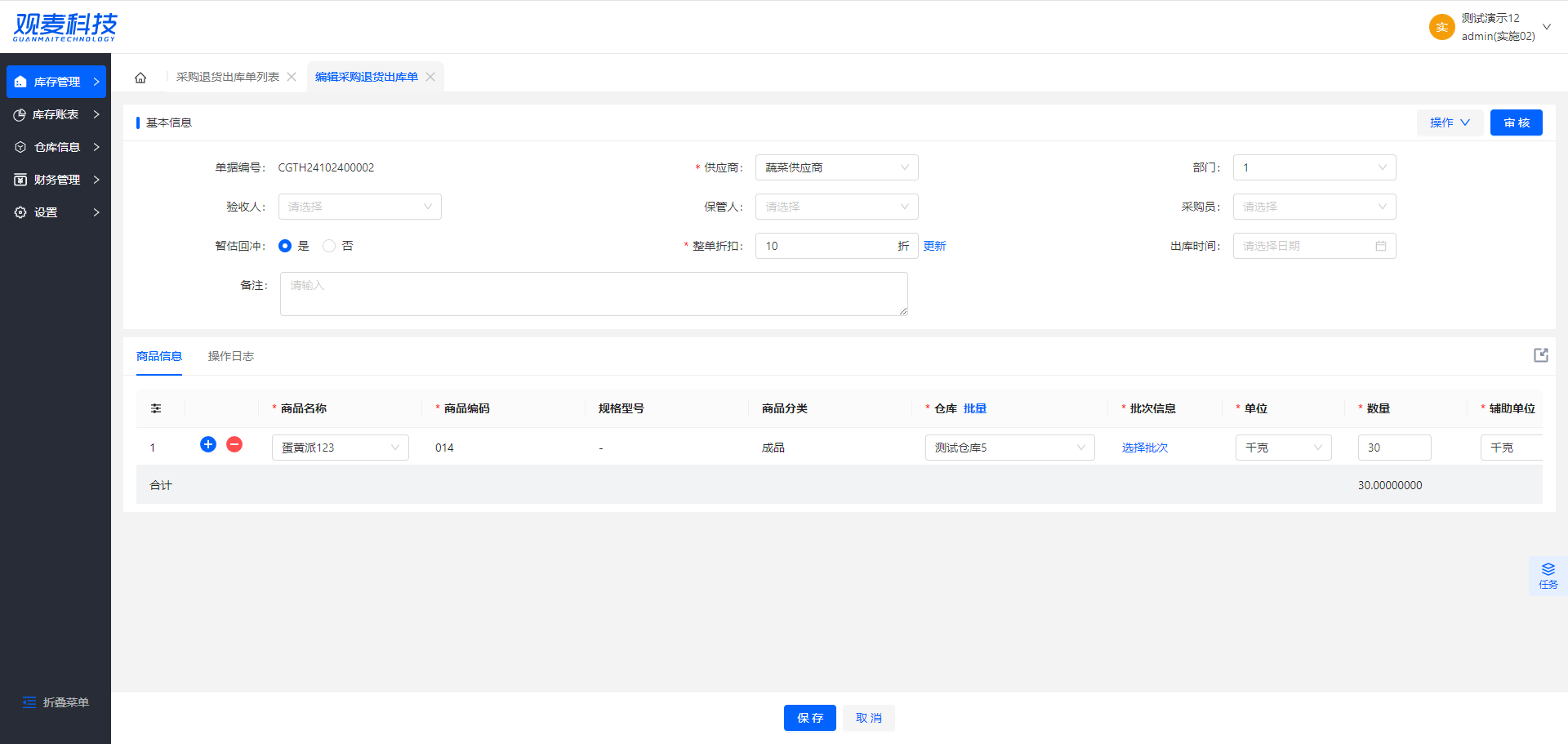Open the 供应商 dropdown
This screenshot has width=1568, height=744.
click(x=836, y=167)
